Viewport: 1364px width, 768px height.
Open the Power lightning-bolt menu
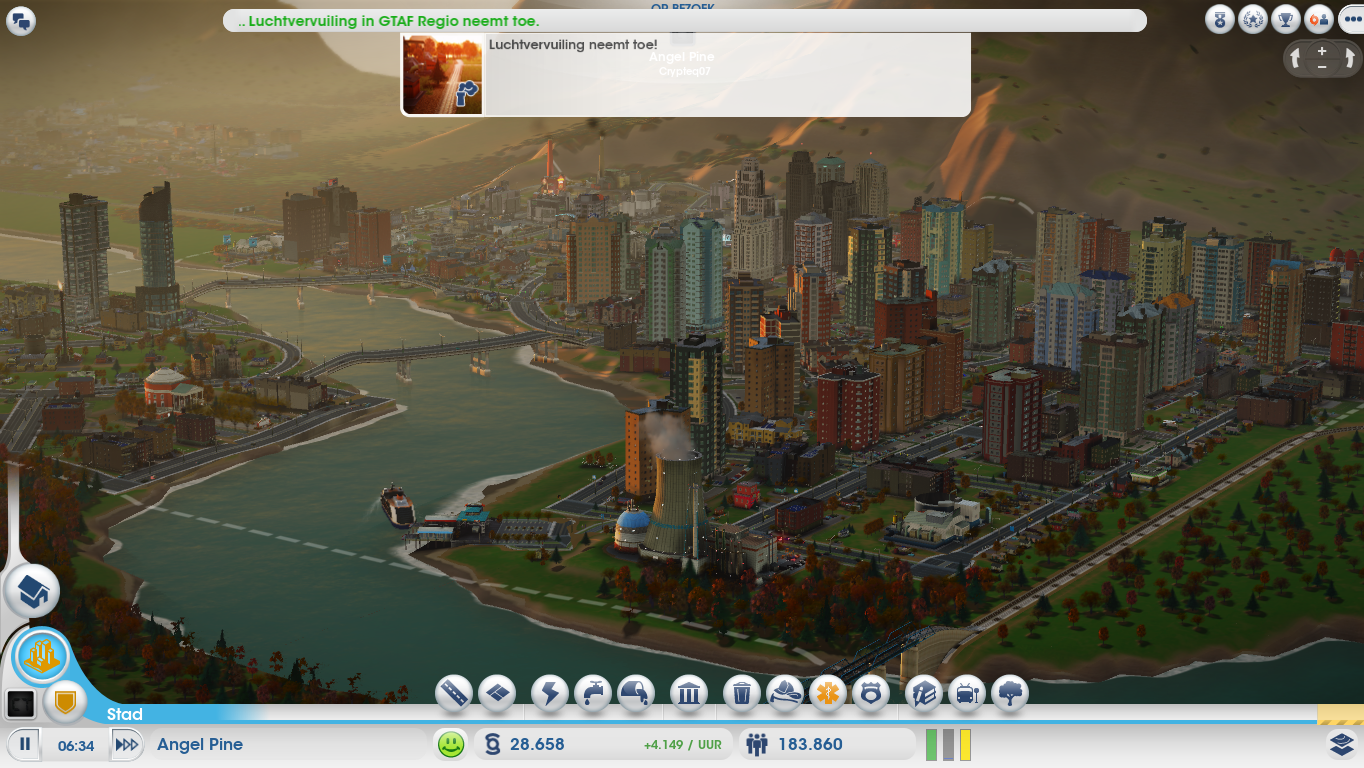(550, 692)
